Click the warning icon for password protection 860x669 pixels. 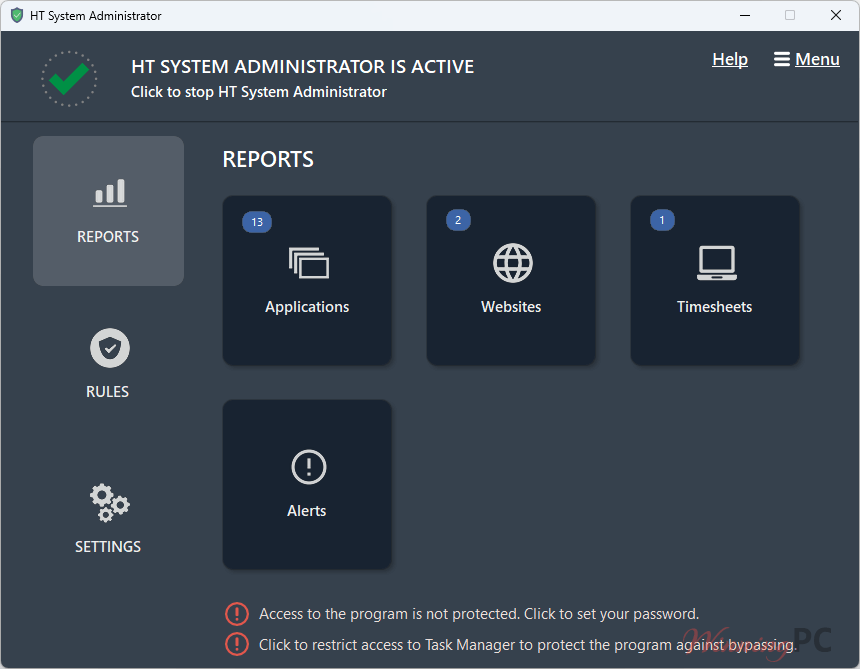click(x=237, y=614)
